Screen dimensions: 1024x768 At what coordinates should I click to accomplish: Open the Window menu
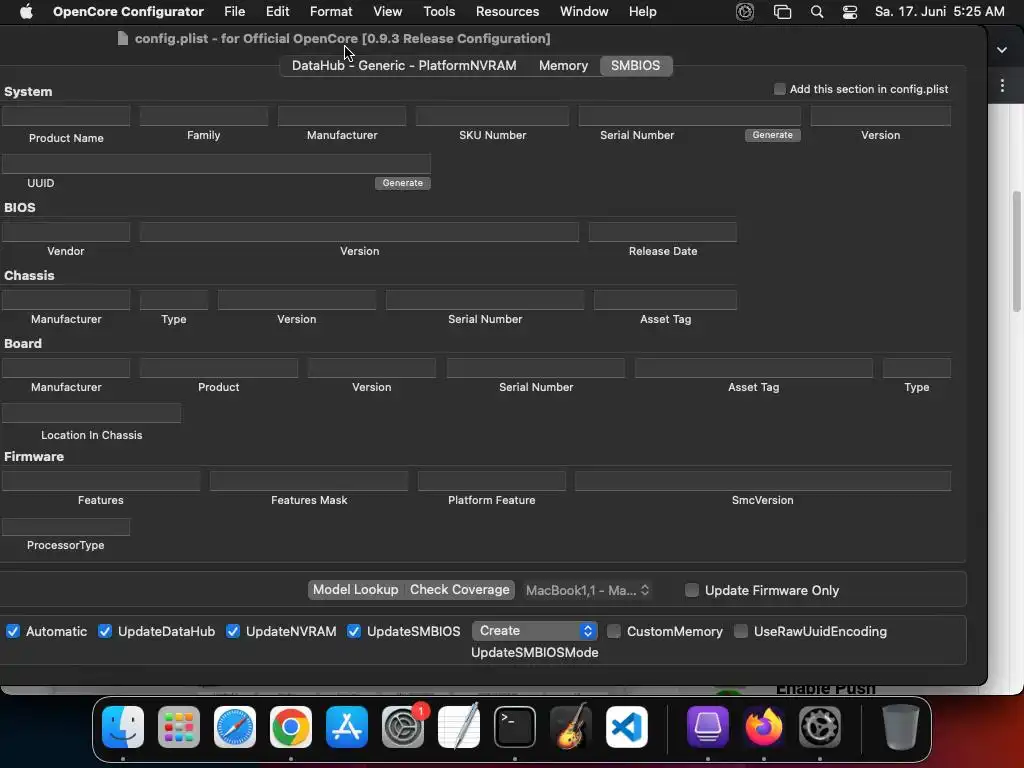point(584,12)
